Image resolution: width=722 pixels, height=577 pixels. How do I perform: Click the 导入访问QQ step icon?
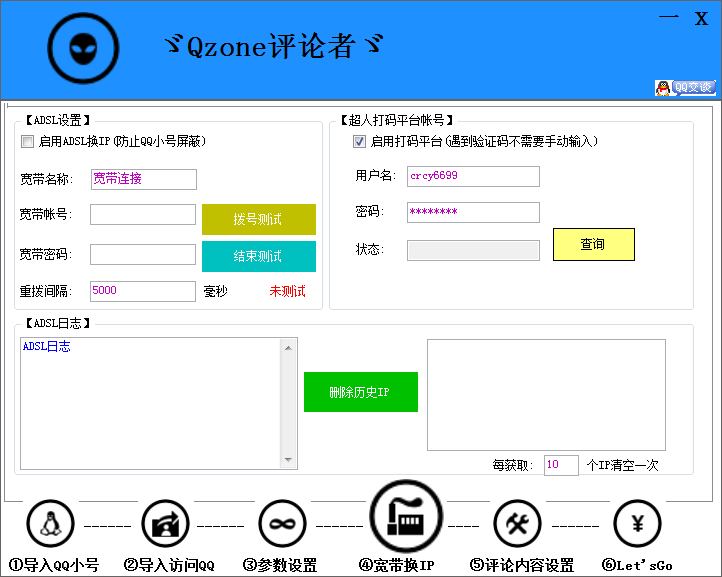(x=165, y=524)
